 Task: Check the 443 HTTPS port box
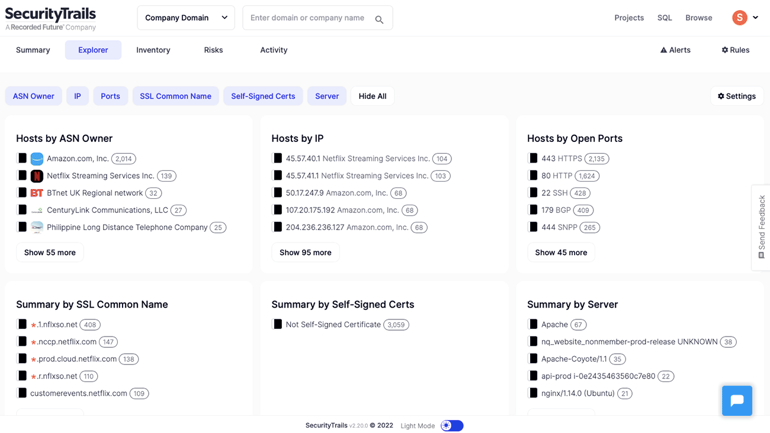pos(533,158)
